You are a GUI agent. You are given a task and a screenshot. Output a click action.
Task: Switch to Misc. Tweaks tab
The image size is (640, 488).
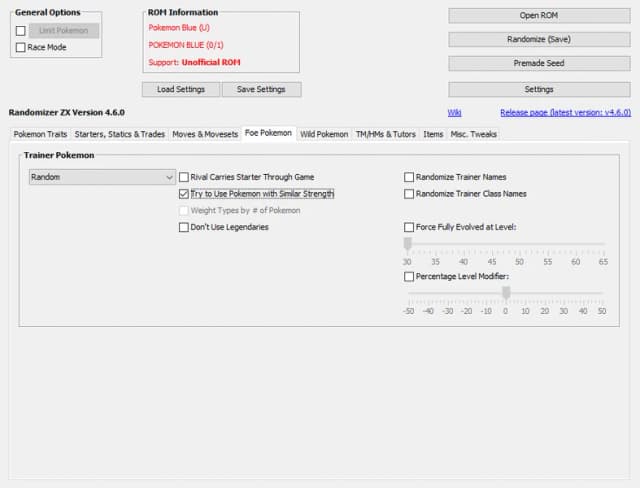473,134
